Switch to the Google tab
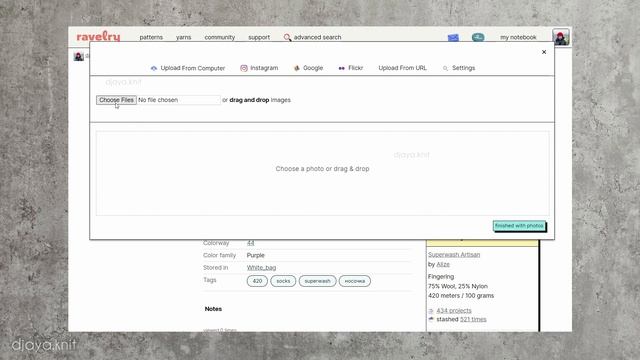 [308, 68]
